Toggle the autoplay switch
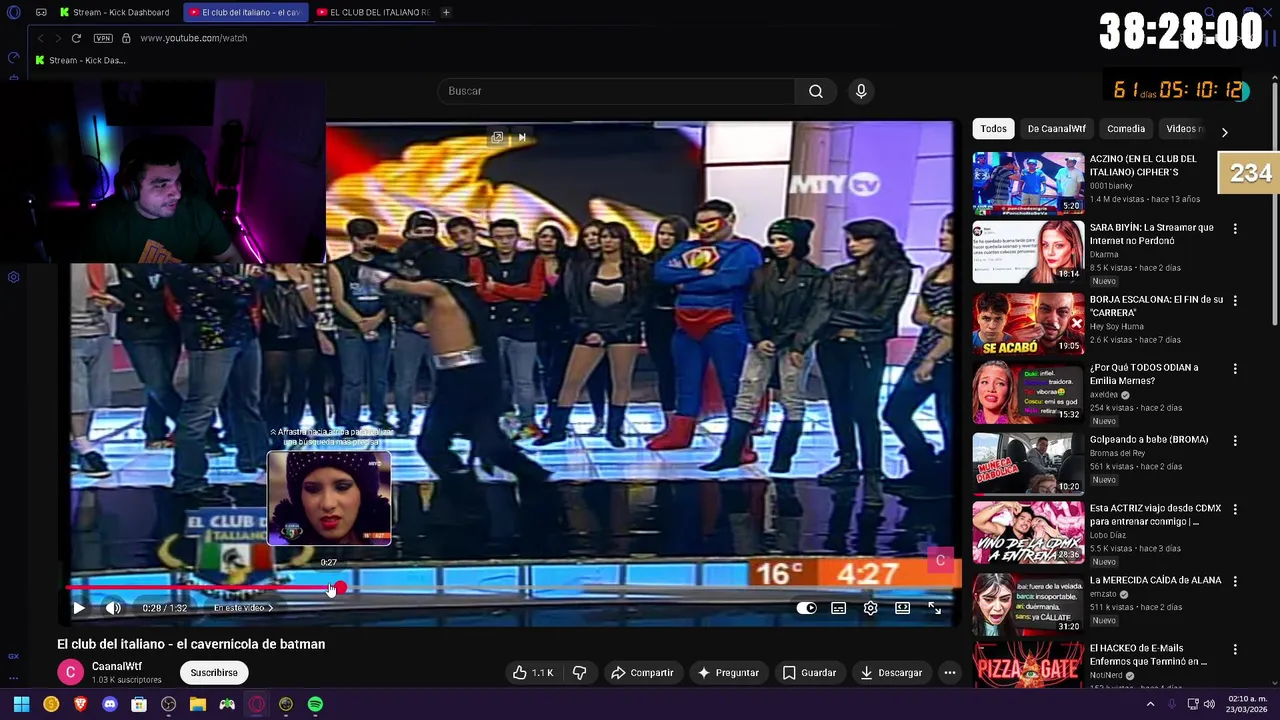The height and width of the screenshot is (720, 1280). [x=806, y=608]
